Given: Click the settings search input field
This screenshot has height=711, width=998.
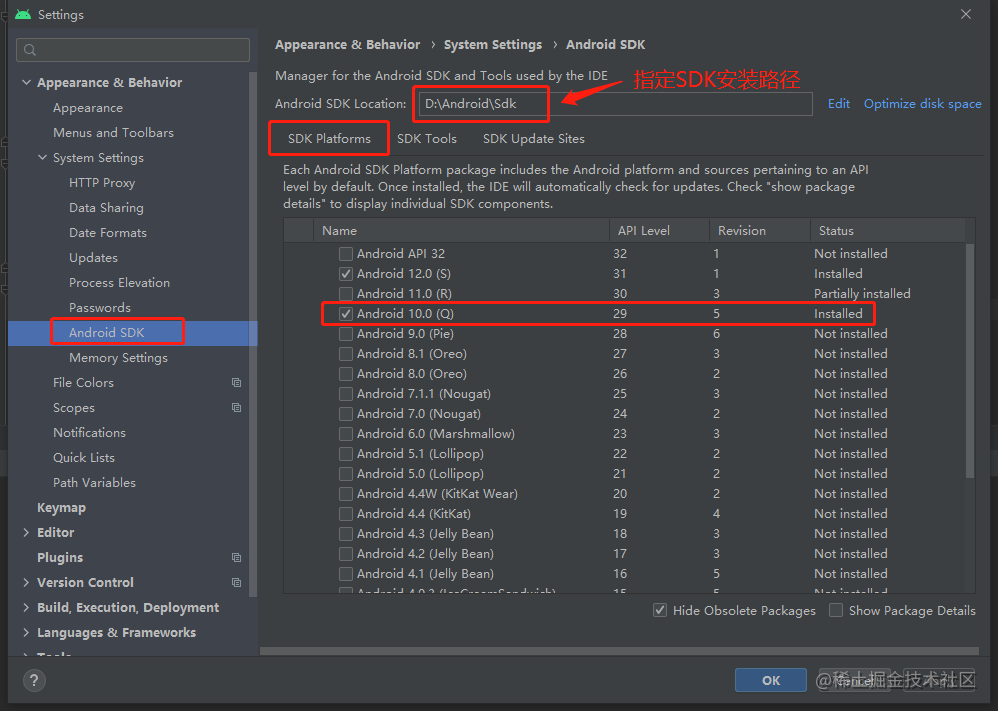Looking at the screenshot, I should tap(133, 50).
